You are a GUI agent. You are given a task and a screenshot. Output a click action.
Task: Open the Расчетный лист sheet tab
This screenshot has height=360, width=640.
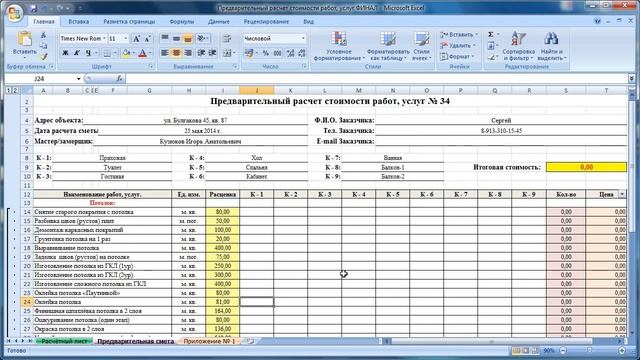(64, 341)
